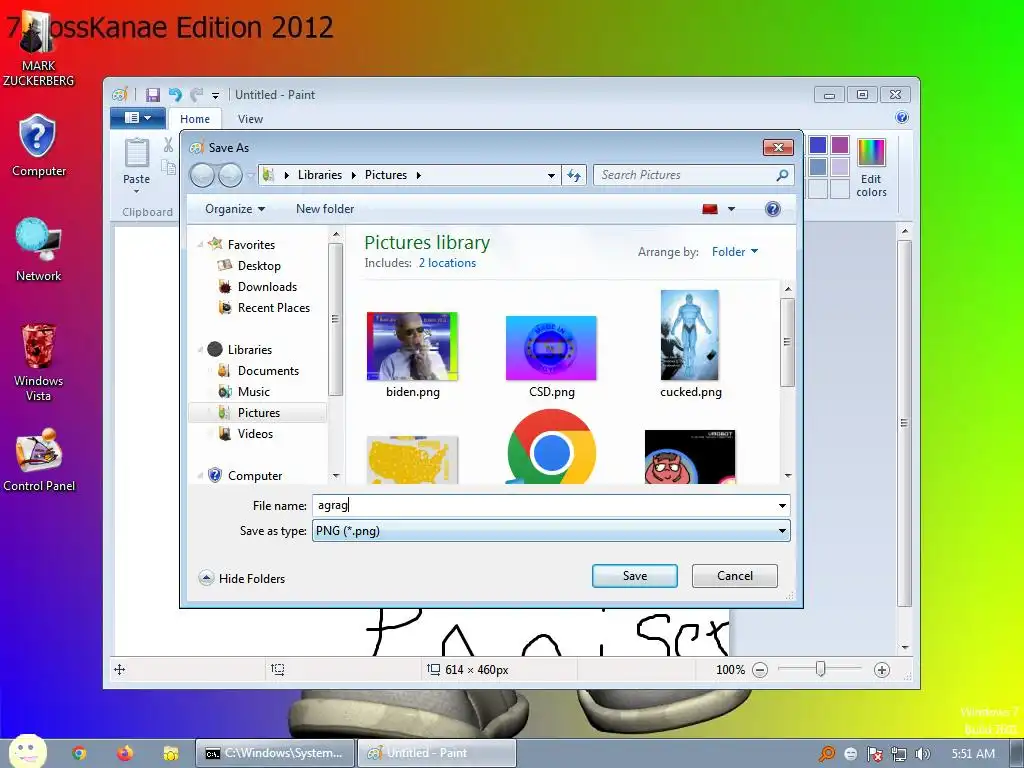Click the Save As dialog help icon
The height and width of the screenshot is (768, 1024).
[773, 209]
